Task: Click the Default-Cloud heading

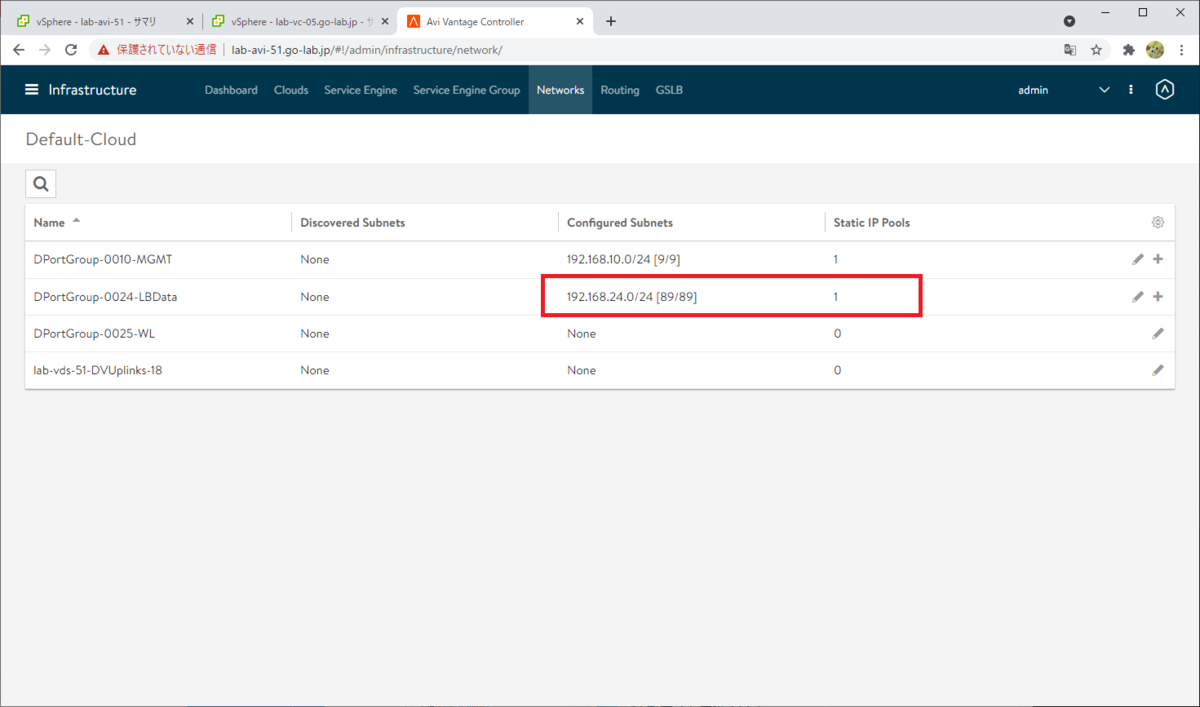Action: pyautogui.click(x=81, y=139)
